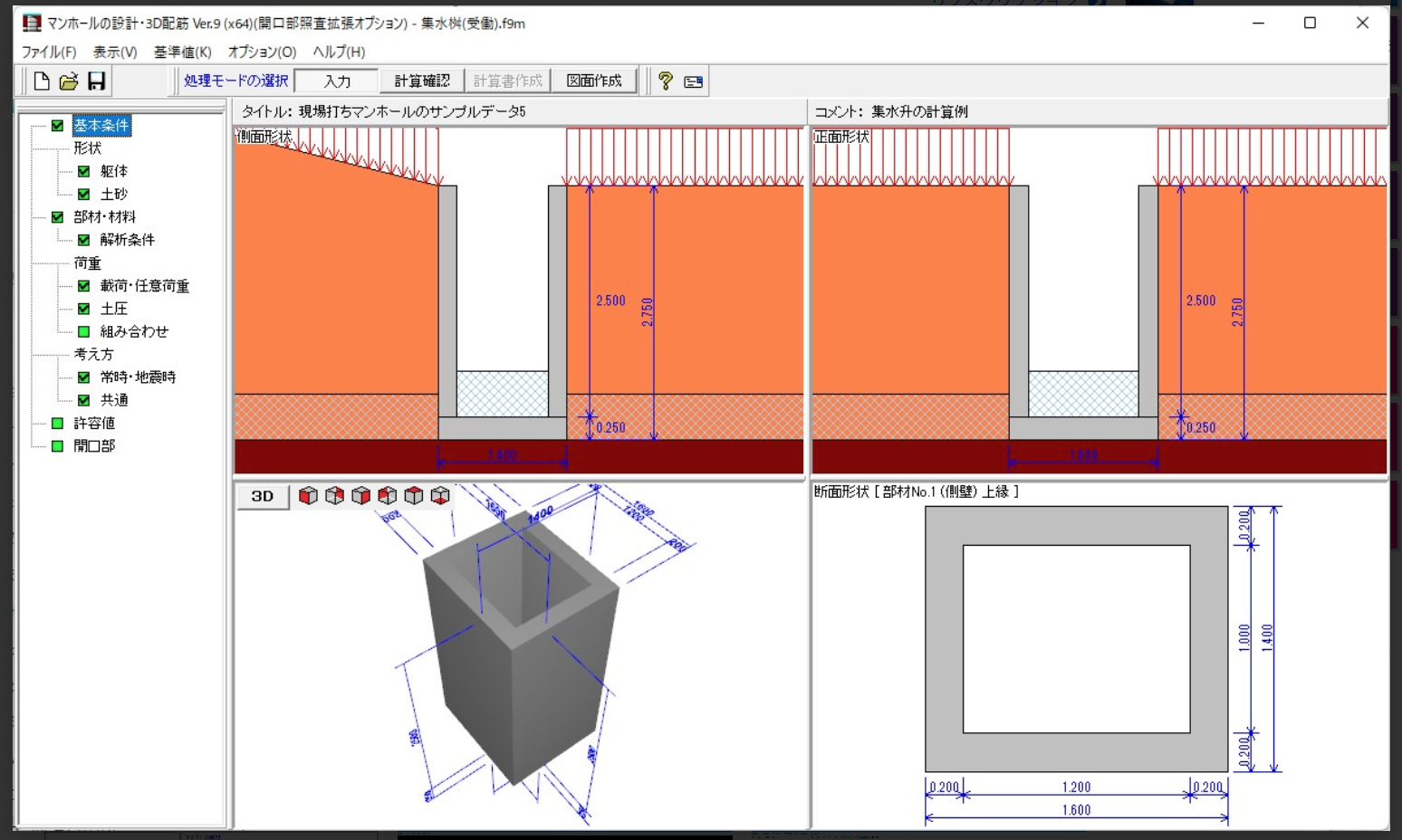
Task: Open the 載荷・任意荷重 tree entry
Action: (144, 286)
